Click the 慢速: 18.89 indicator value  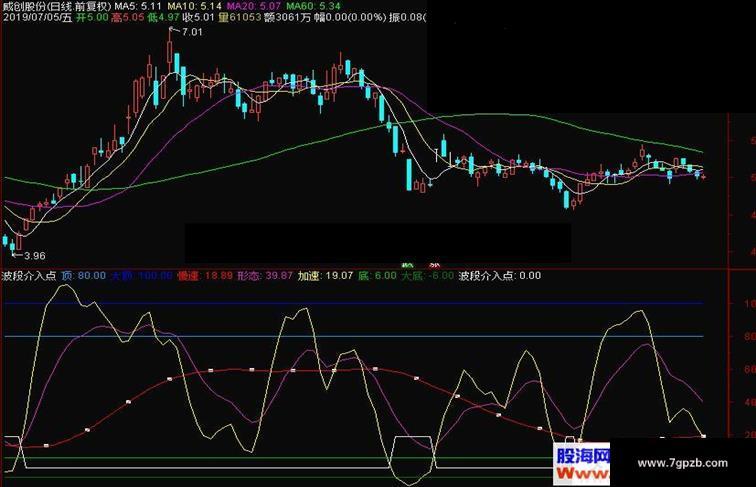point(205,276)
